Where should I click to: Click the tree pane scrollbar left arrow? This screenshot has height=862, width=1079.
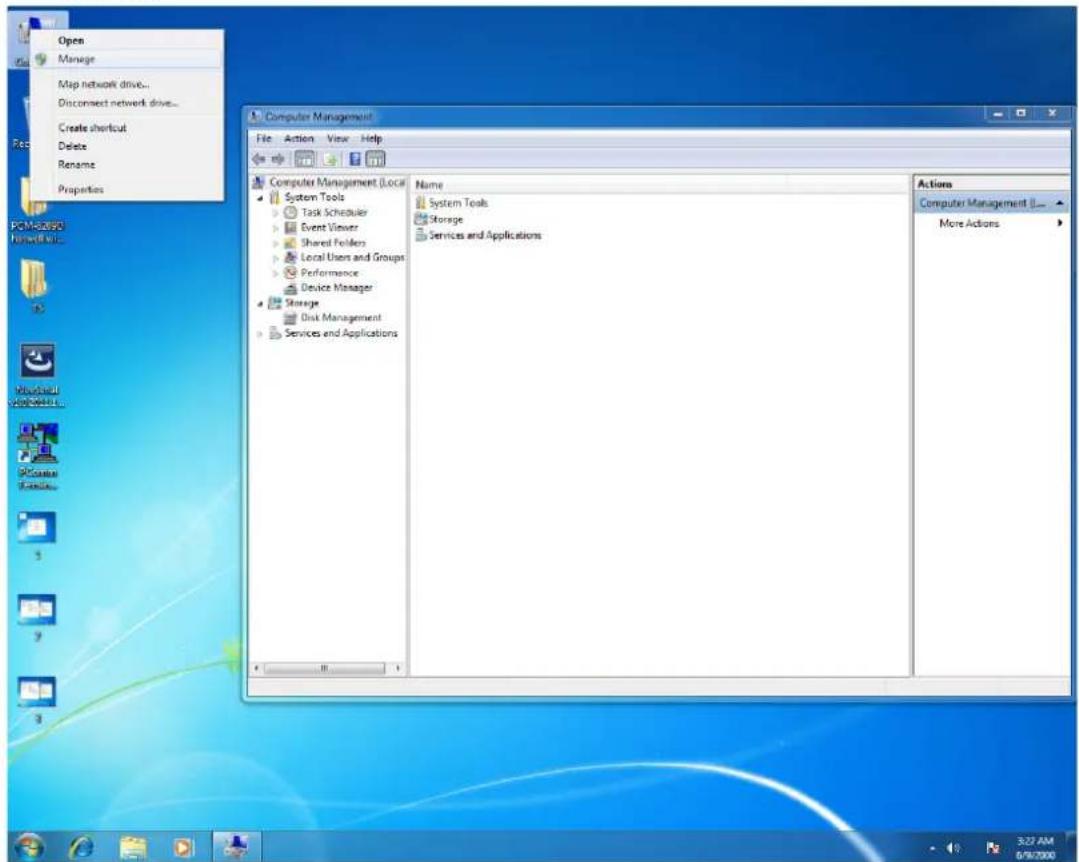[x=257, y=668]
